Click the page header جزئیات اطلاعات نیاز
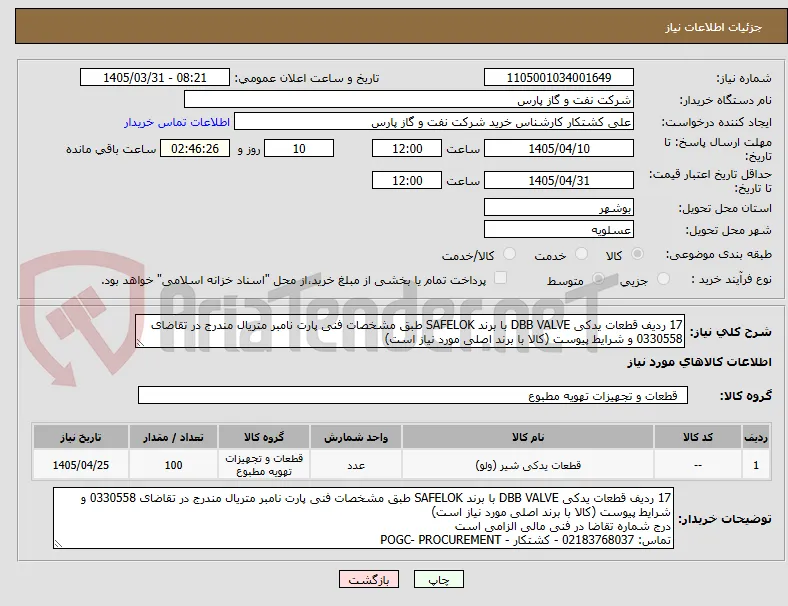This screenshot has height=606, width=788. click(x=713, y=27)
